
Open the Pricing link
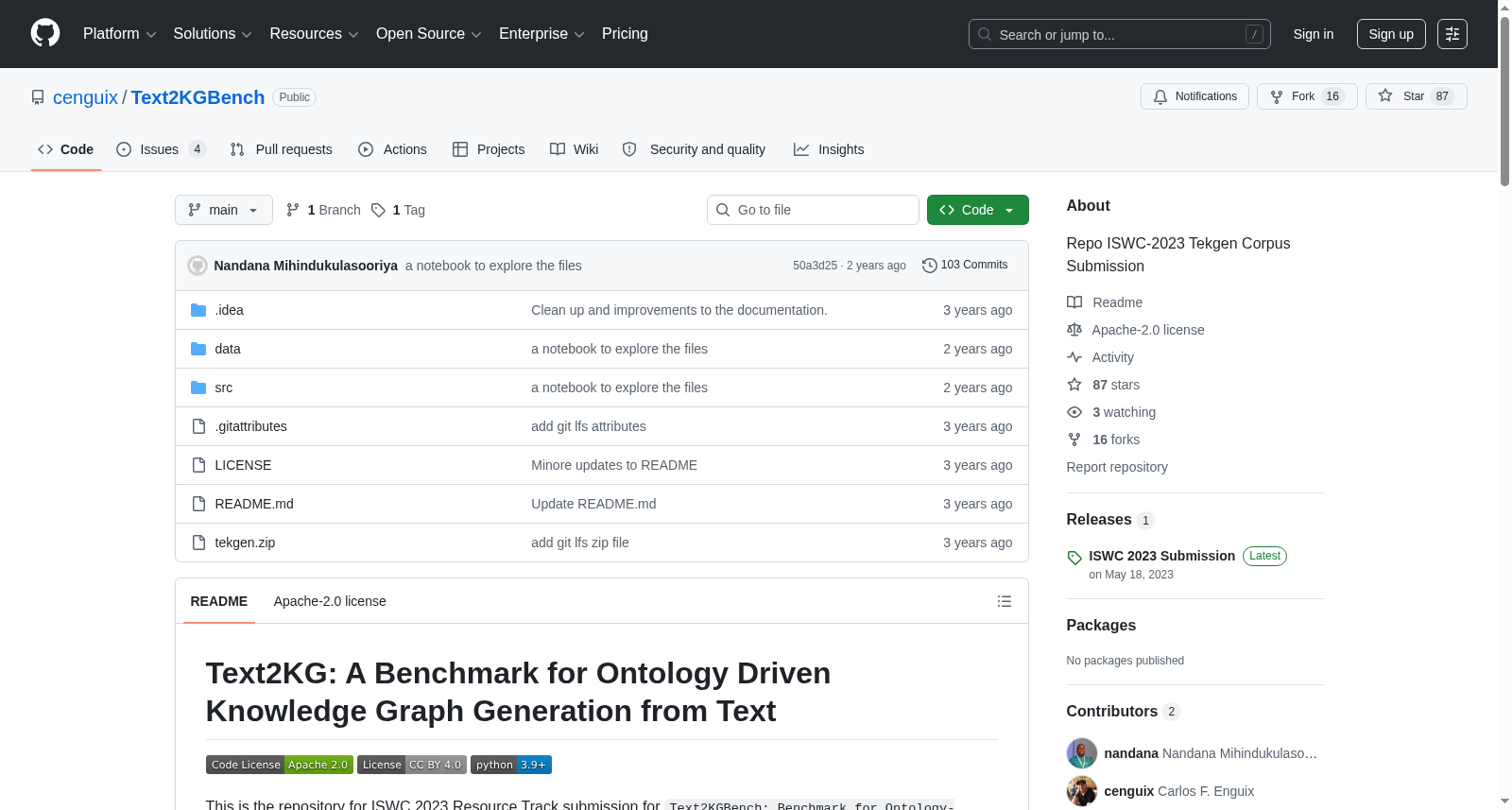coord(625,34)
